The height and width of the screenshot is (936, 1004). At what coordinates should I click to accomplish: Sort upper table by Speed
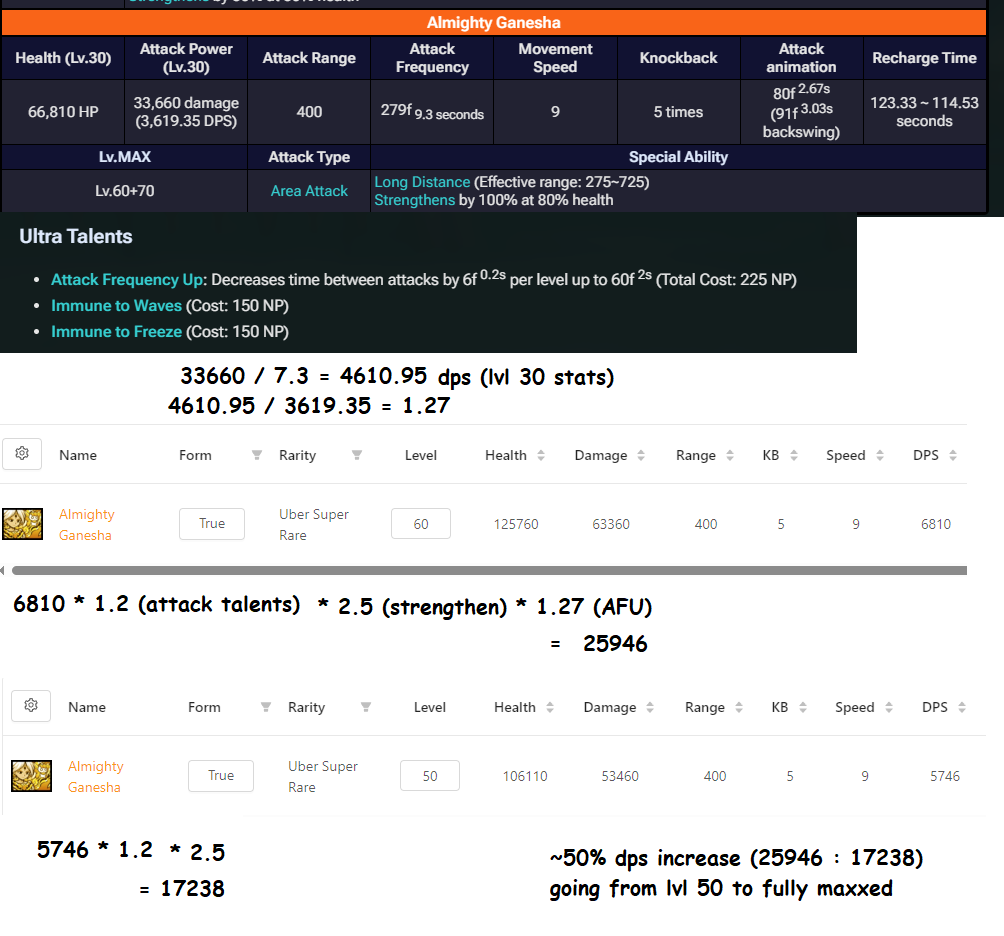tap(880, 455)
